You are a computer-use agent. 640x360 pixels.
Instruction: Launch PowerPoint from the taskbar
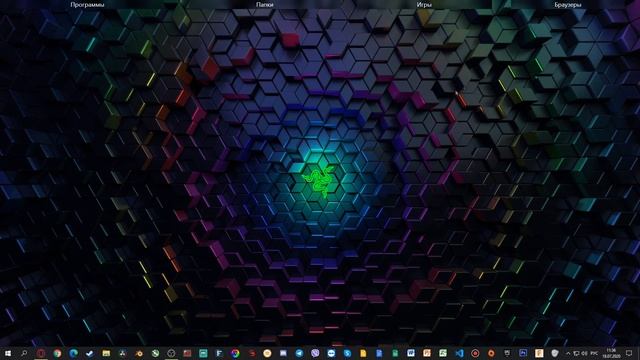coord(427,353)
